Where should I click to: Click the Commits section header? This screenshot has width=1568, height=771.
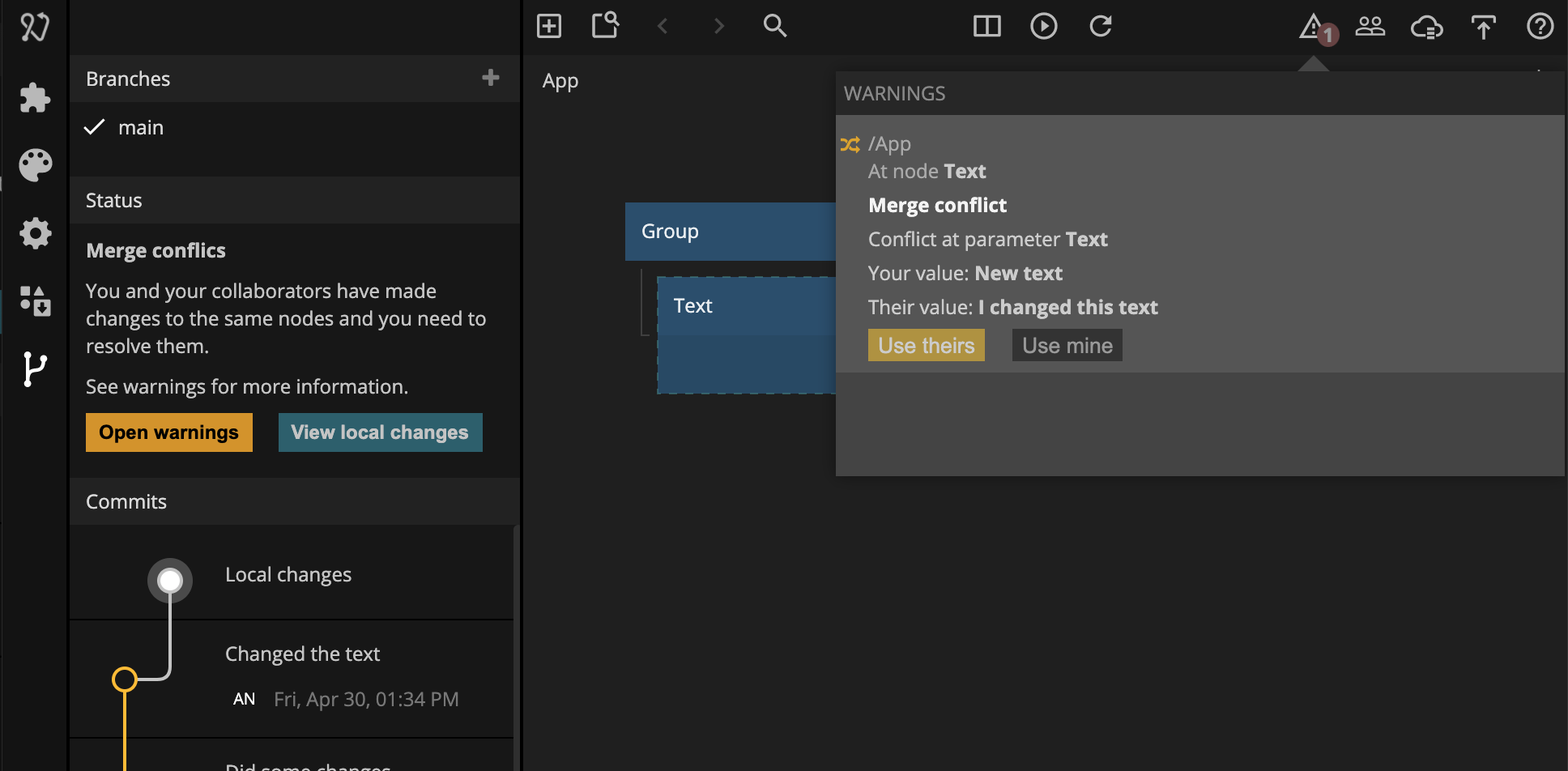[x=294, y=501]
